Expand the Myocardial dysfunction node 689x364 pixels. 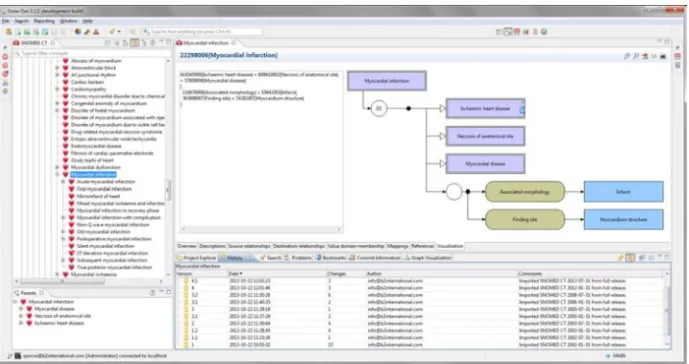[x=57, y=167]
